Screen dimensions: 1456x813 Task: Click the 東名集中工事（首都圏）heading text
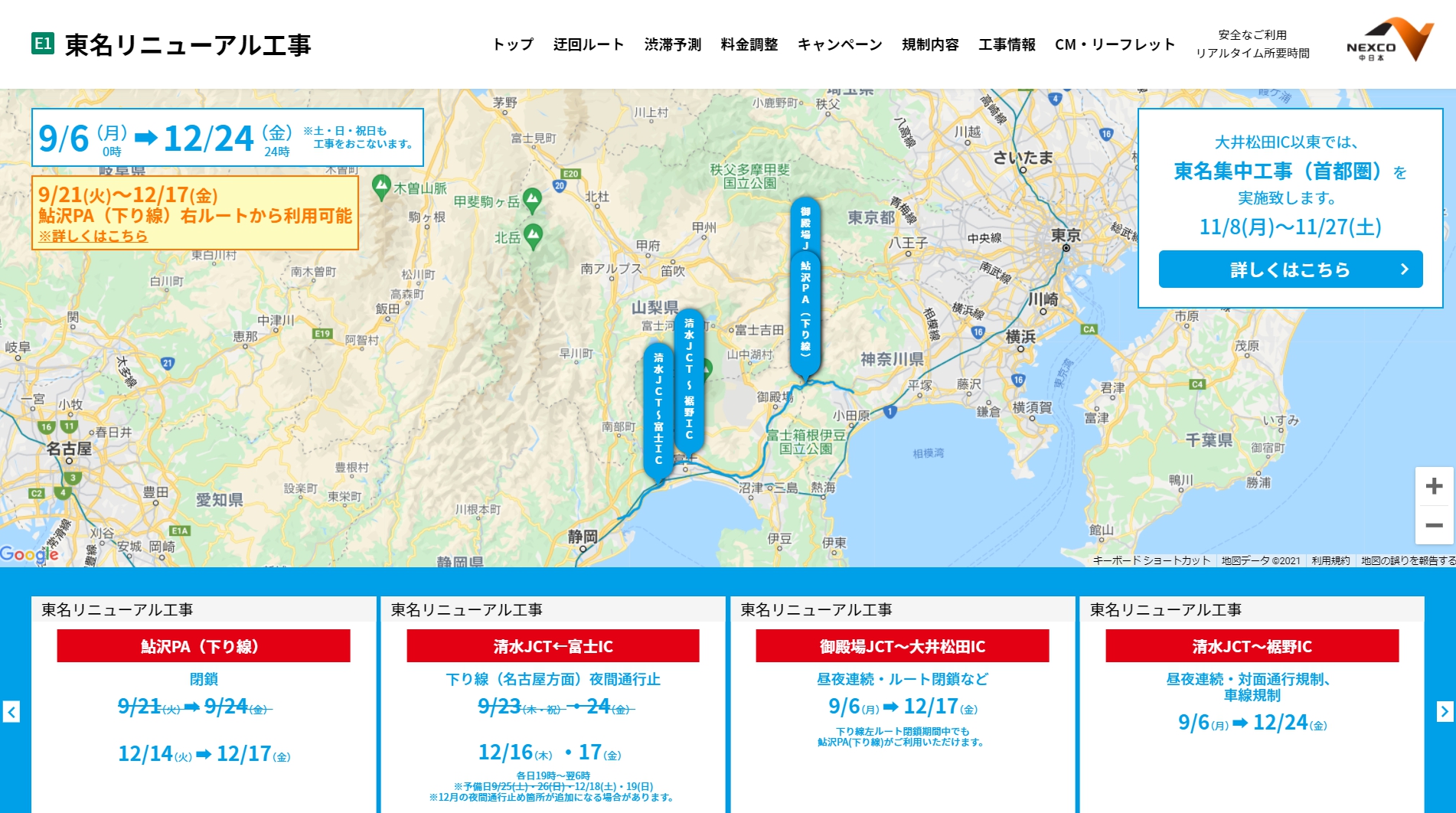[1278, 171]
